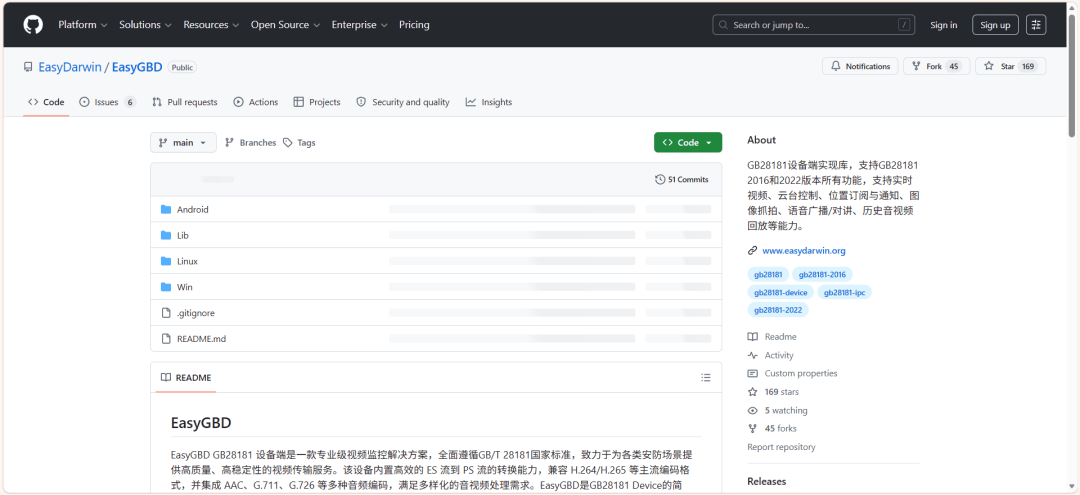The image size is (1080, 495).
Task: Open the EasyGBD repository name link
Action: [137, 67]
